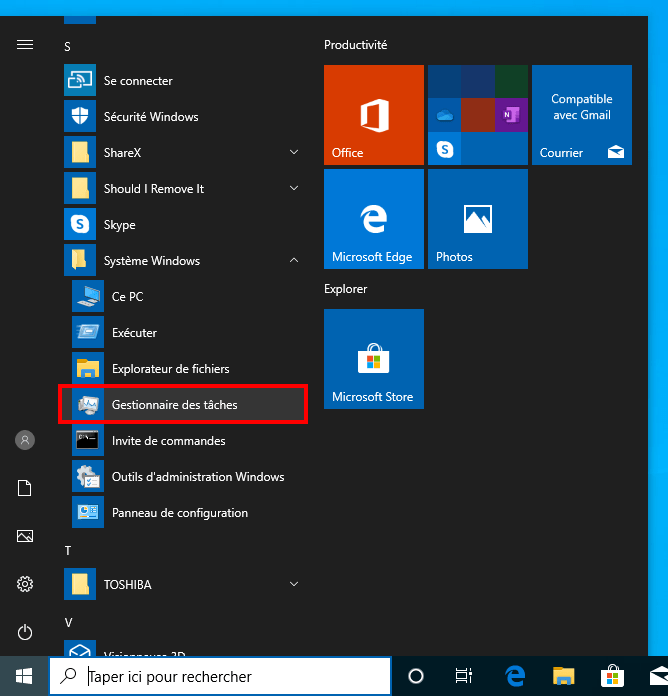Open Invite de commandes console icon
The image size is (668, 696).
pyautogui.click(x=88, y=440)
